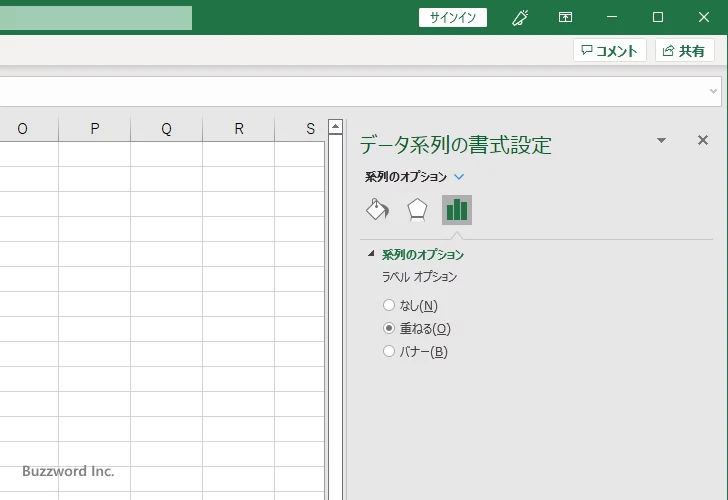The width and height of the screenshot is (728, 500).
Task: Select the バナー(B) label option
Action: (415, 352)
